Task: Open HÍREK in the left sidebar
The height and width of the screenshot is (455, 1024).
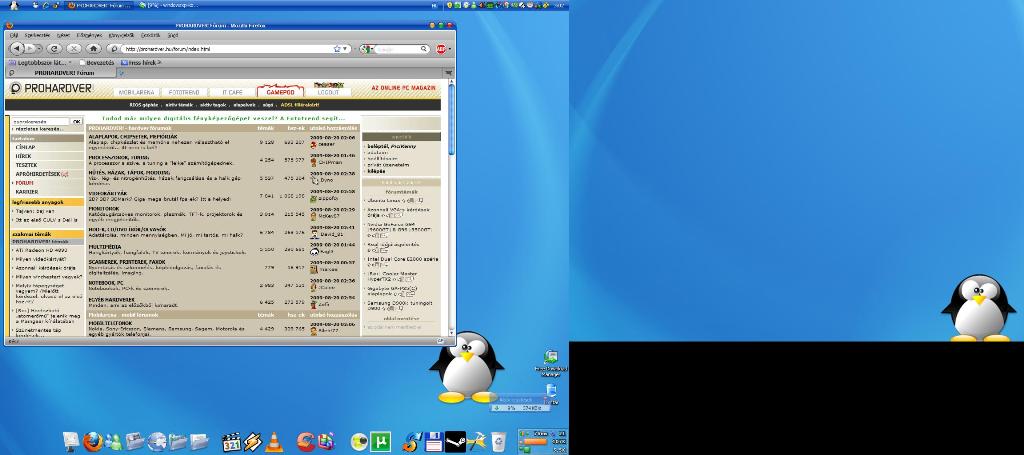Action: click(x=24, y=157)
